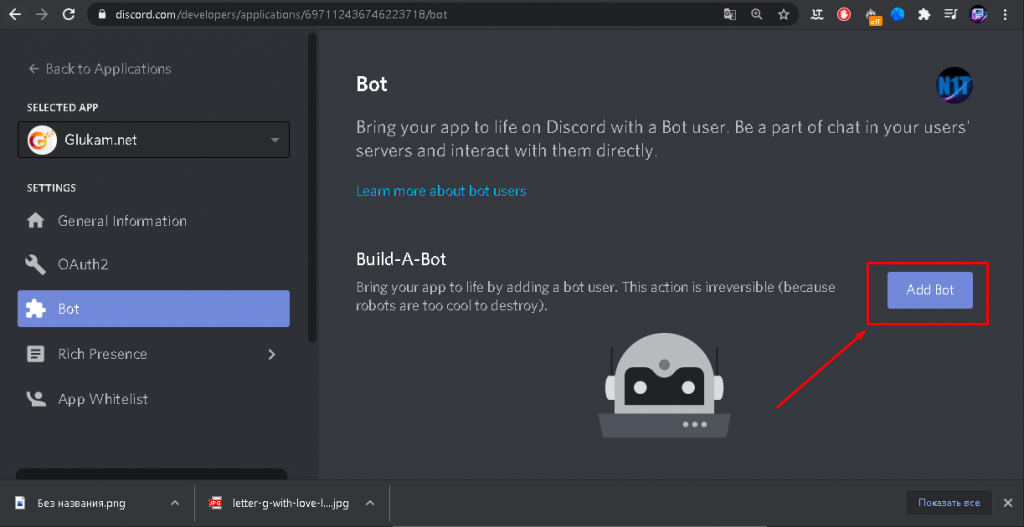
Task: Click the N1T user avatar
Action: [954, 86]
